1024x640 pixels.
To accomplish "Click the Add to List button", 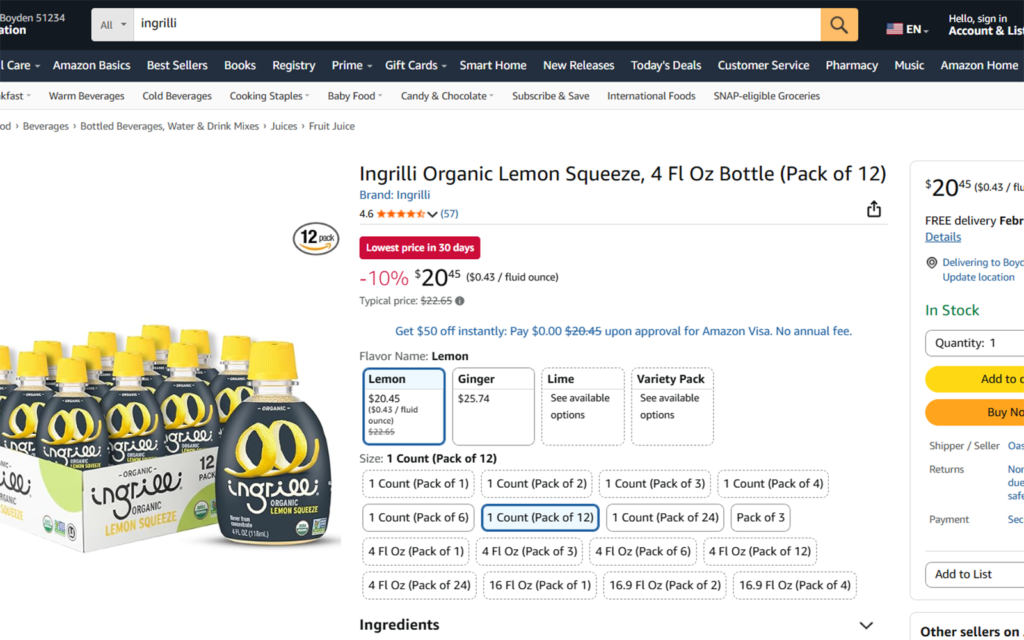I will 963,574.
